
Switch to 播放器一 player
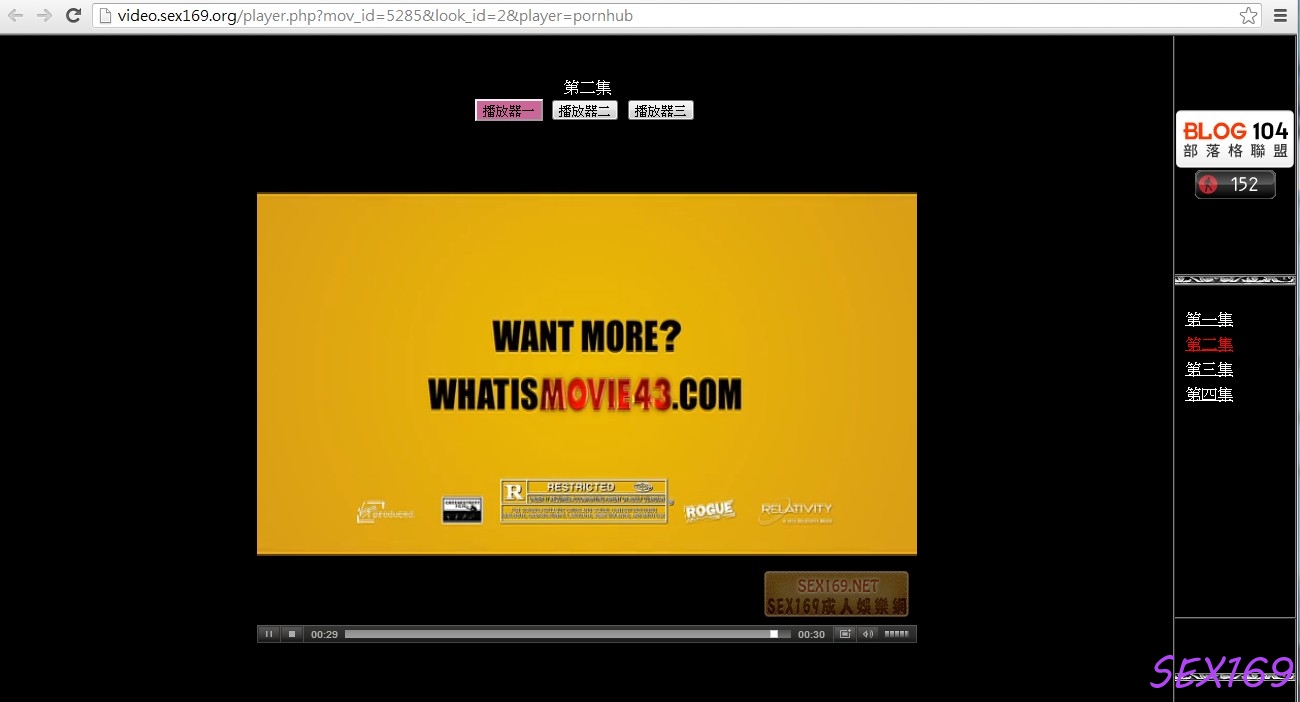(509, 111)
